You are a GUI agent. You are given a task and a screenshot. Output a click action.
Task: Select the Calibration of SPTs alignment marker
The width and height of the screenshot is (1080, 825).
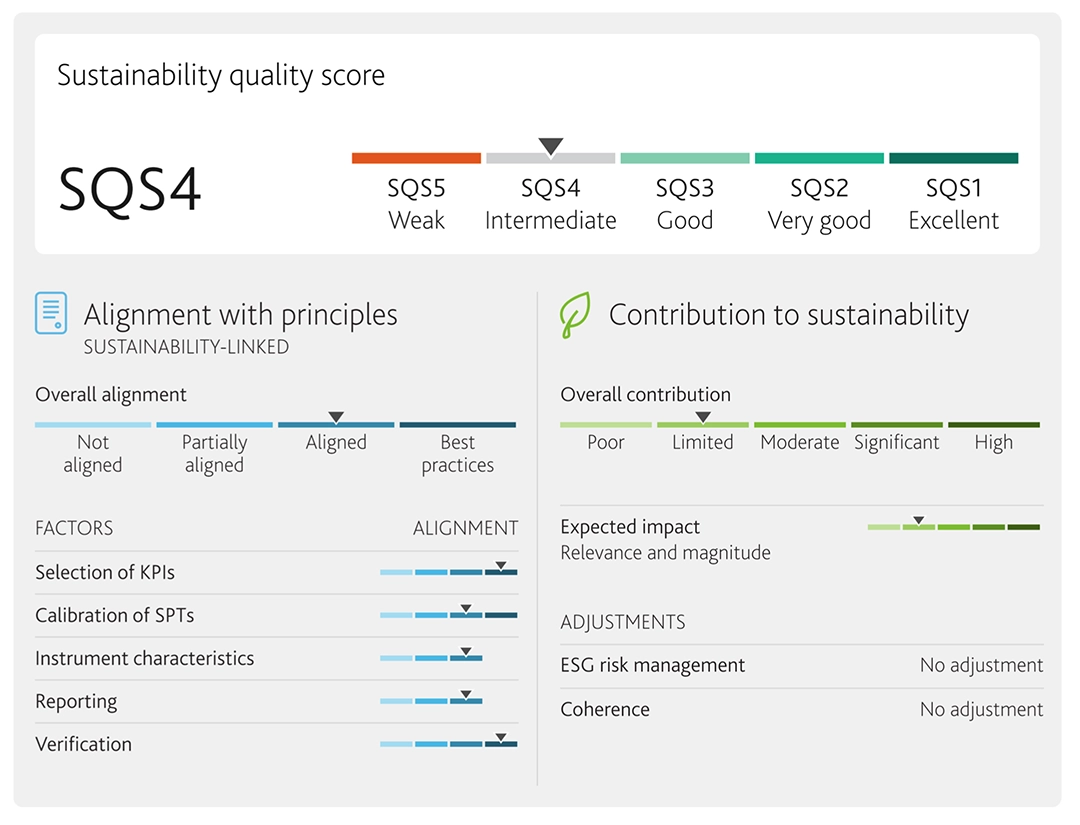coord(466,609)
